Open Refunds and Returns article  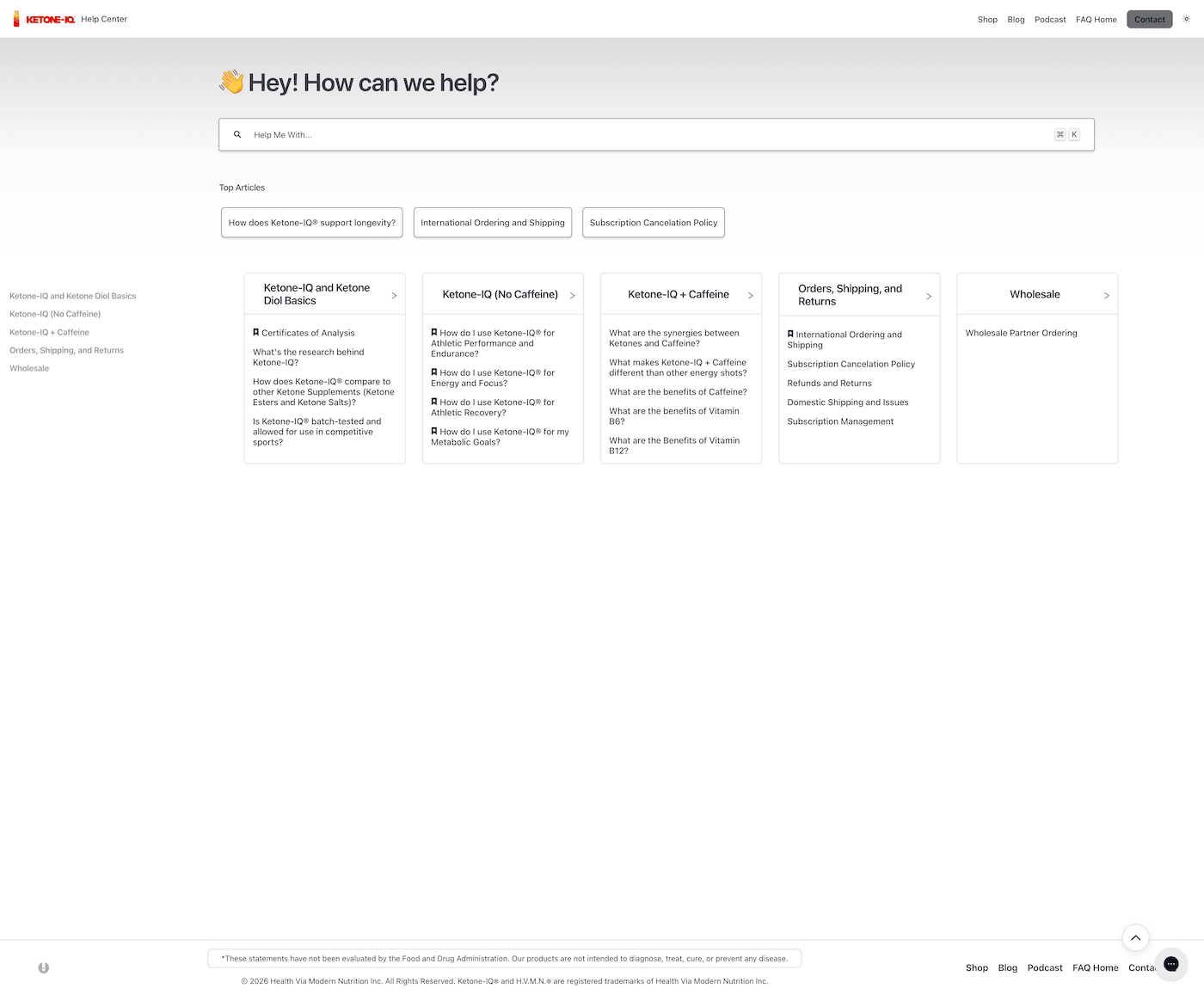click(829, 383)
